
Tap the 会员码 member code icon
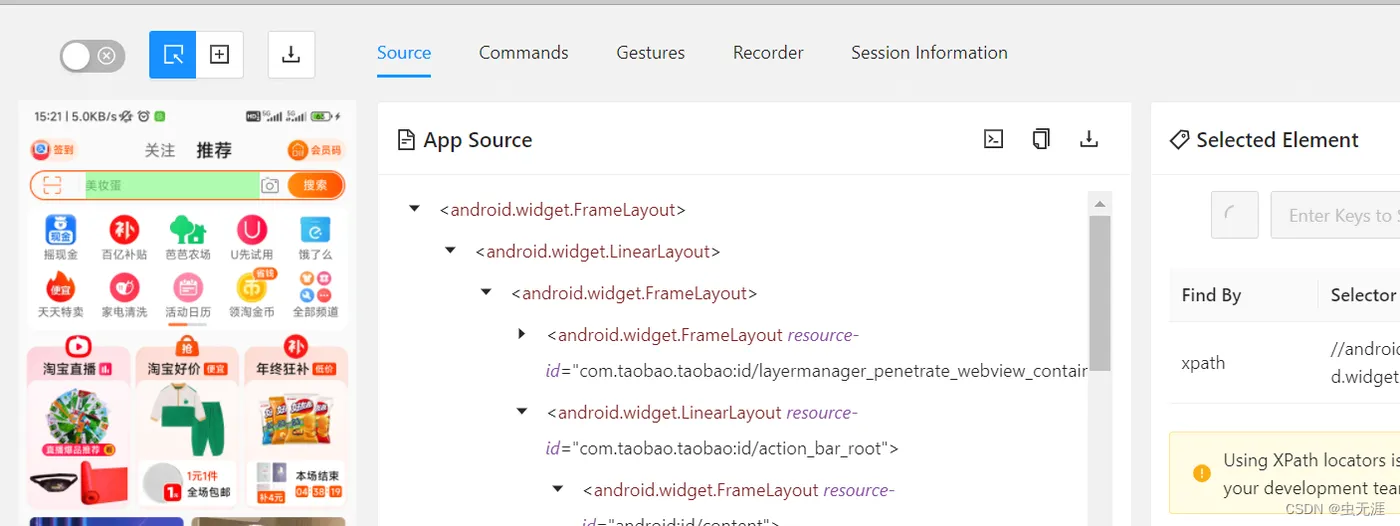(x=316, y=150)
